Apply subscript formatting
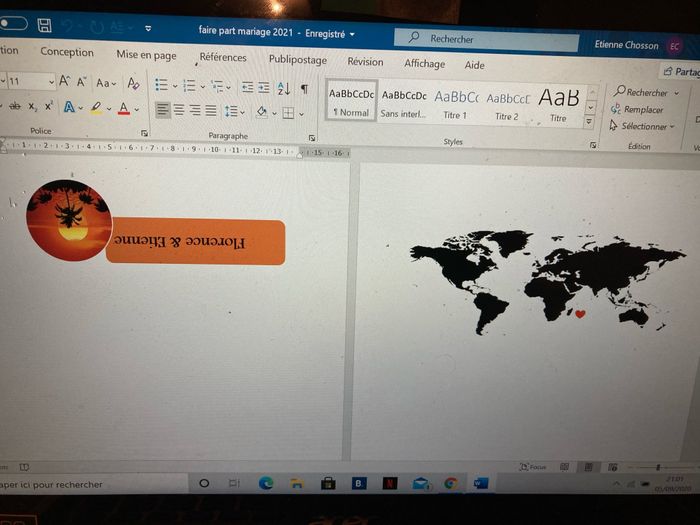The width and height of the screenshot is (700, 525). [32, 107]
